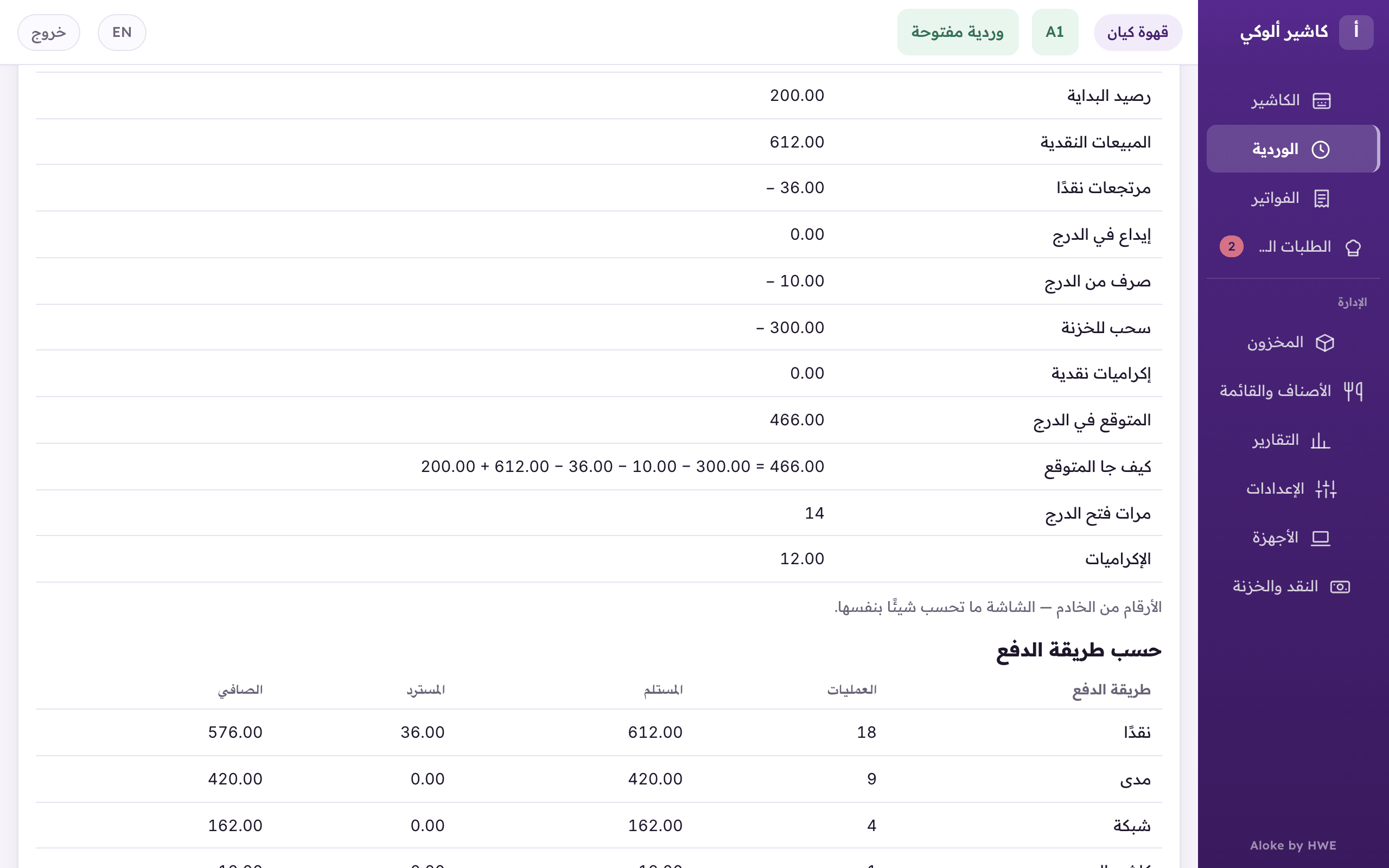Open the المخزون inventory page

[x=1292, y=343]
